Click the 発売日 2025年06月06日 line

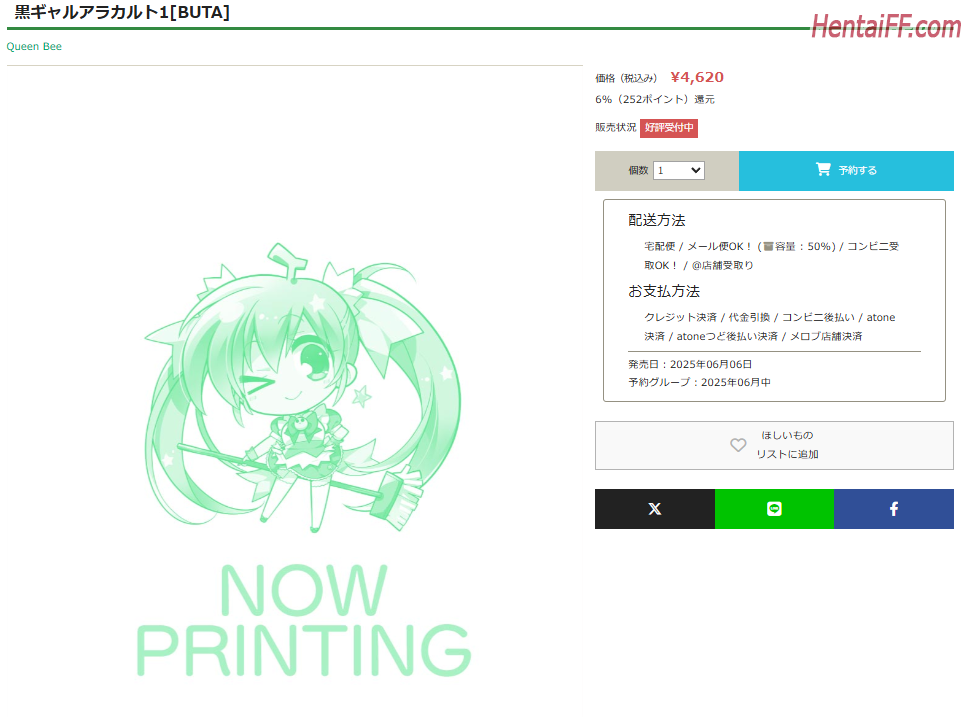coord(690,364)
